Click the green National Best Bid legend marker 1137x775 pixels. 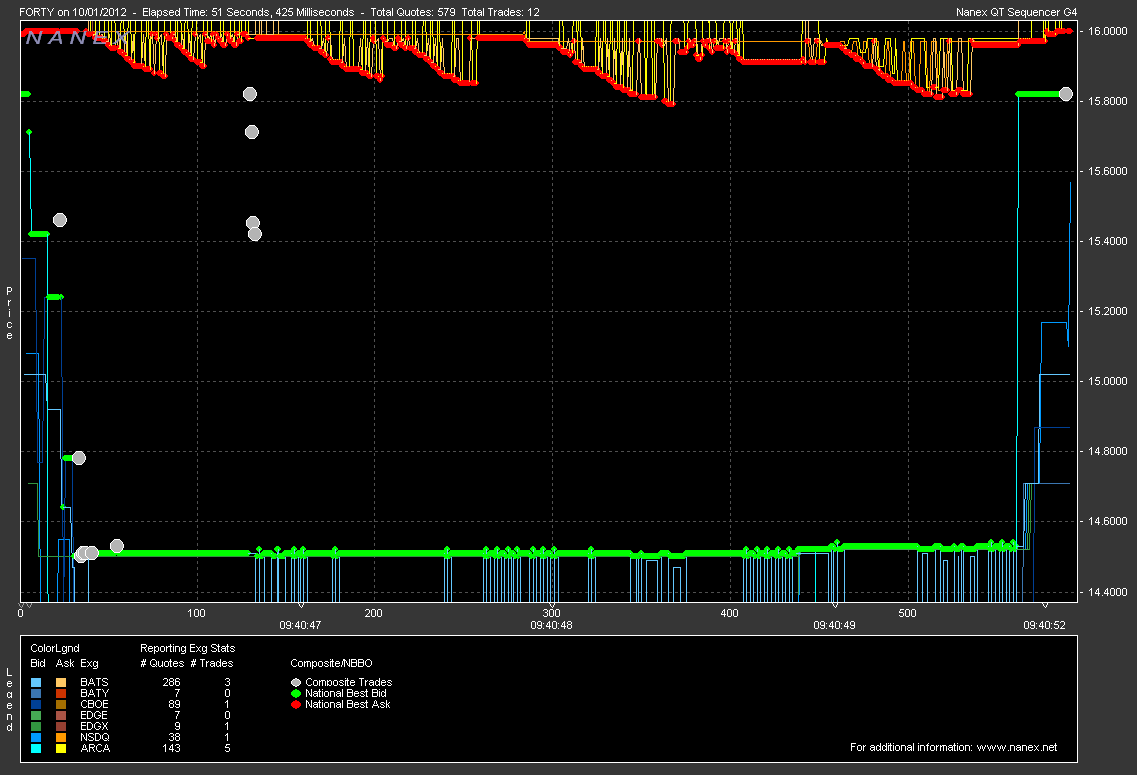(296, 693)
